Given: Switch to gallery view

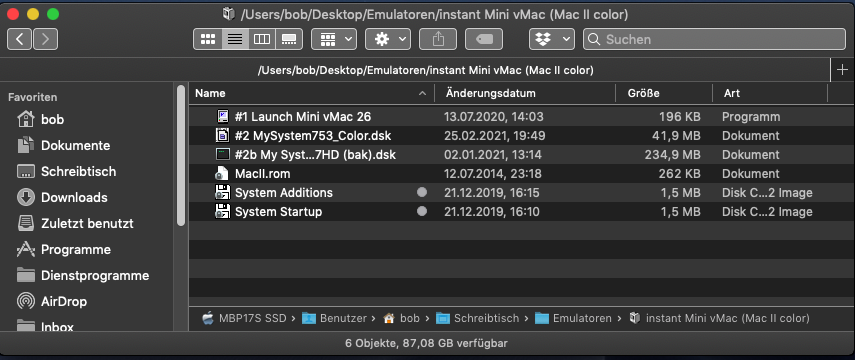Looking at the screenshot, I should pos(289,39).
